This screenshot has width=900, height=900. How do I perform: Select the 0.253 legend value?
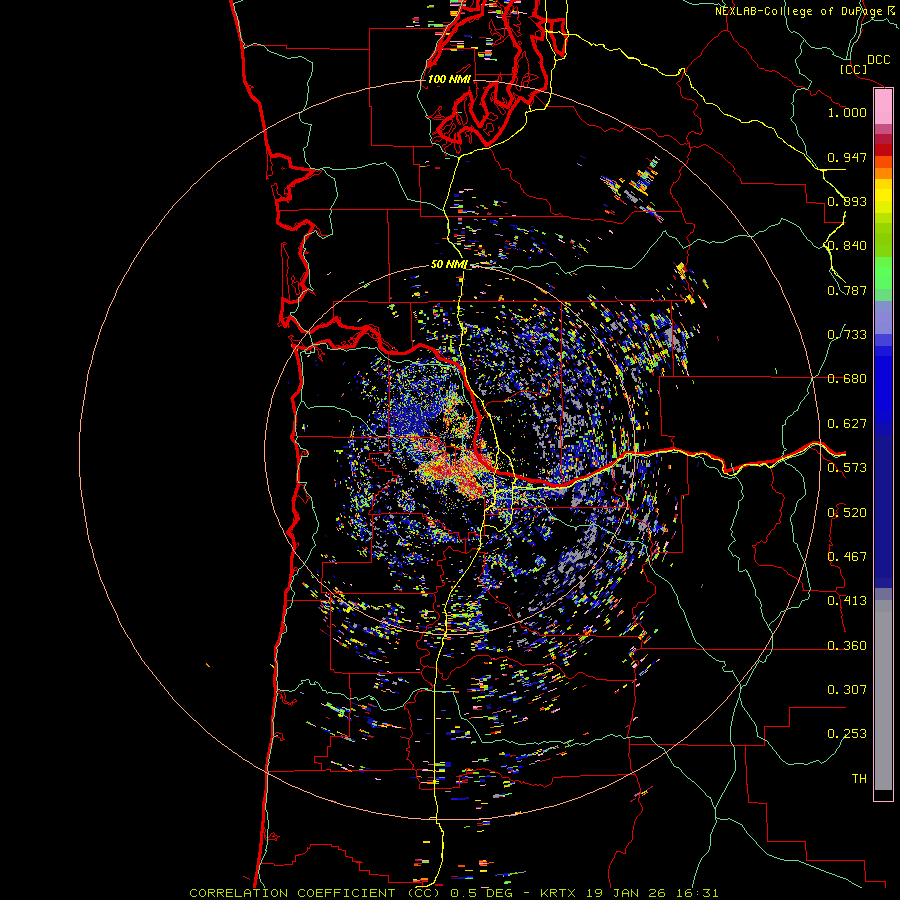(847, 734)
